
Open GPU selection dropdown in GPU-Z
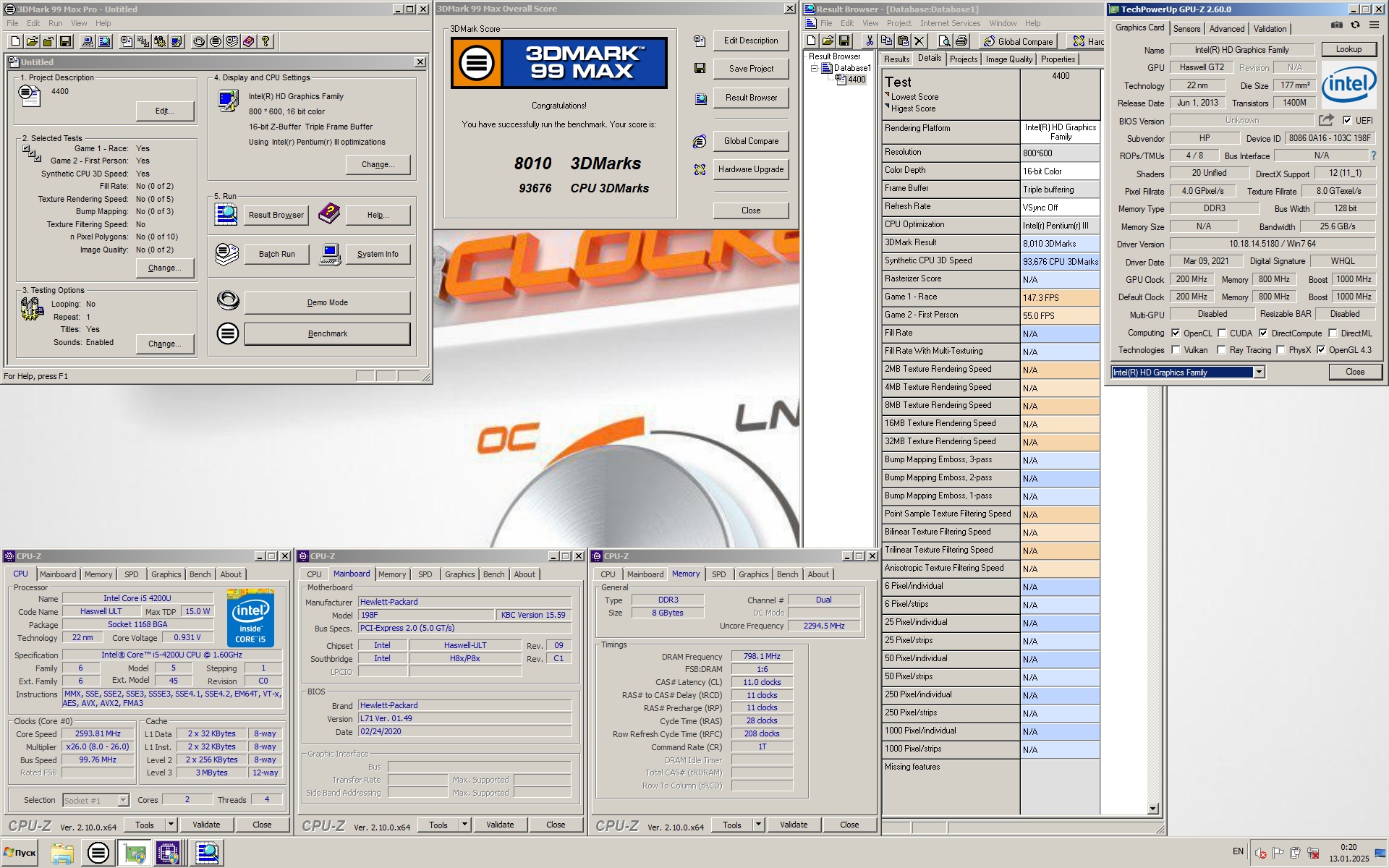1259,372
